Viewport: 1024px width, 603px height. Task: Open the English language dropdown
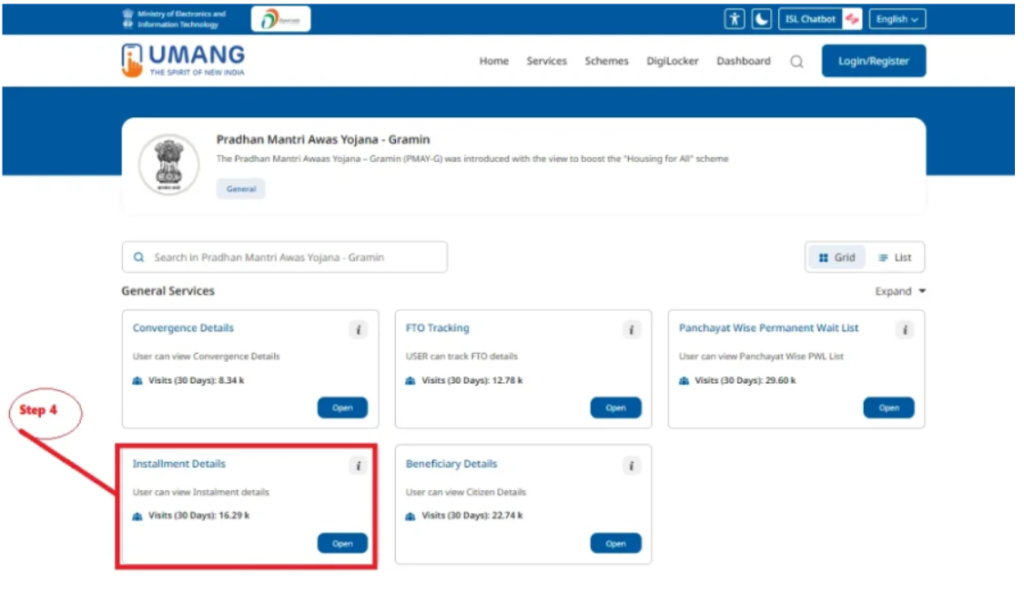897,19
